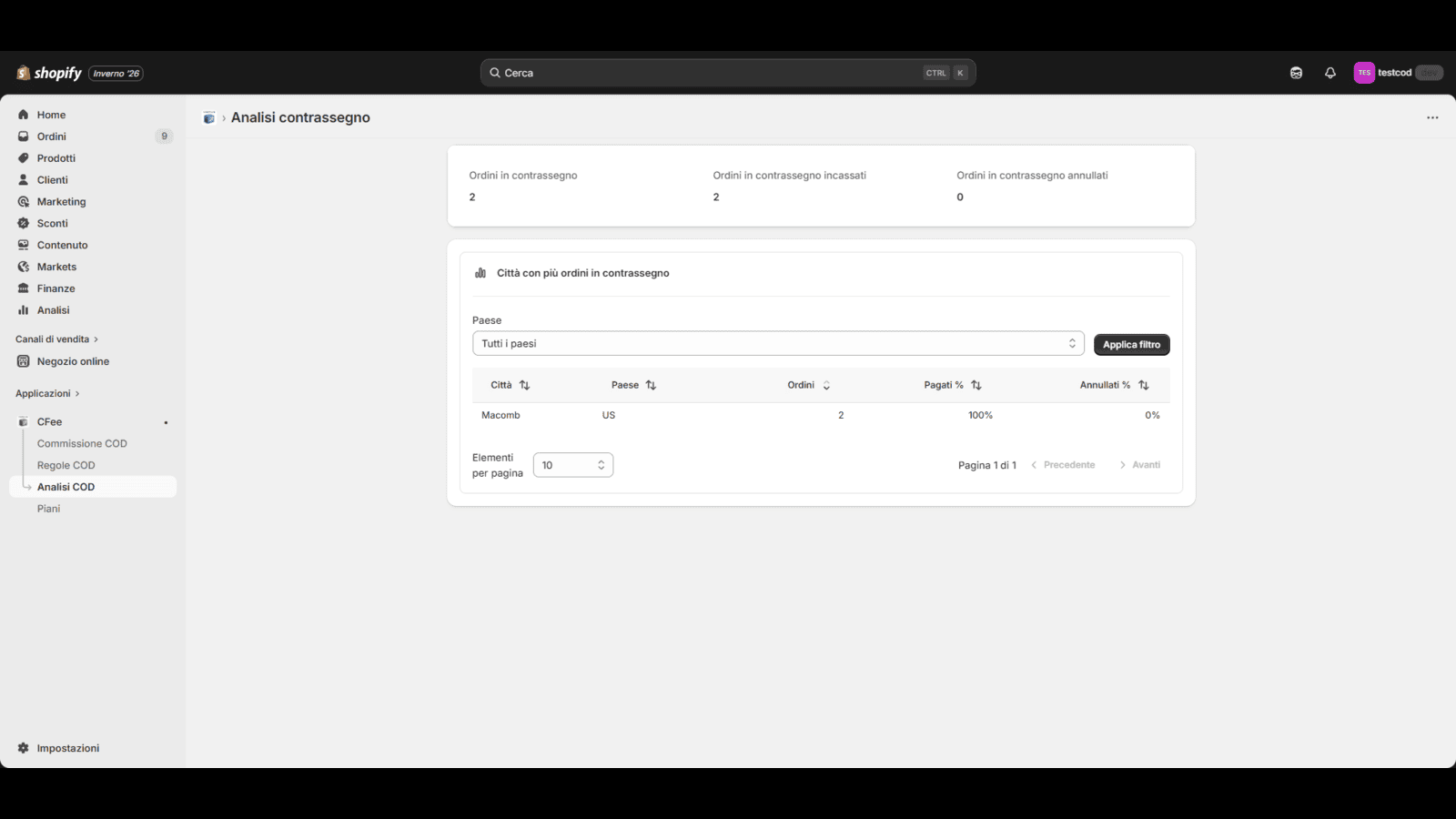Expand the Applicazioni section

coord(47,394)
